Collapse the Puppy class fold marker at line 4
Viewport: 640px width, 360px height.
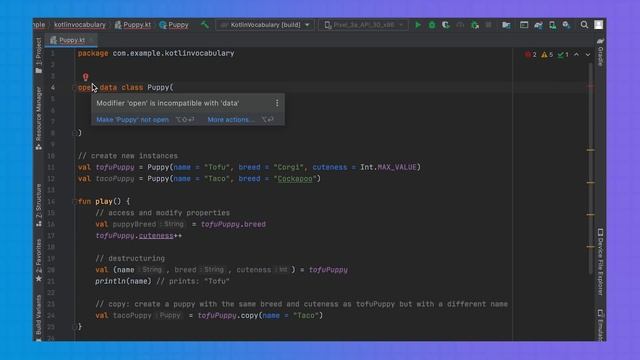[75, 87]
